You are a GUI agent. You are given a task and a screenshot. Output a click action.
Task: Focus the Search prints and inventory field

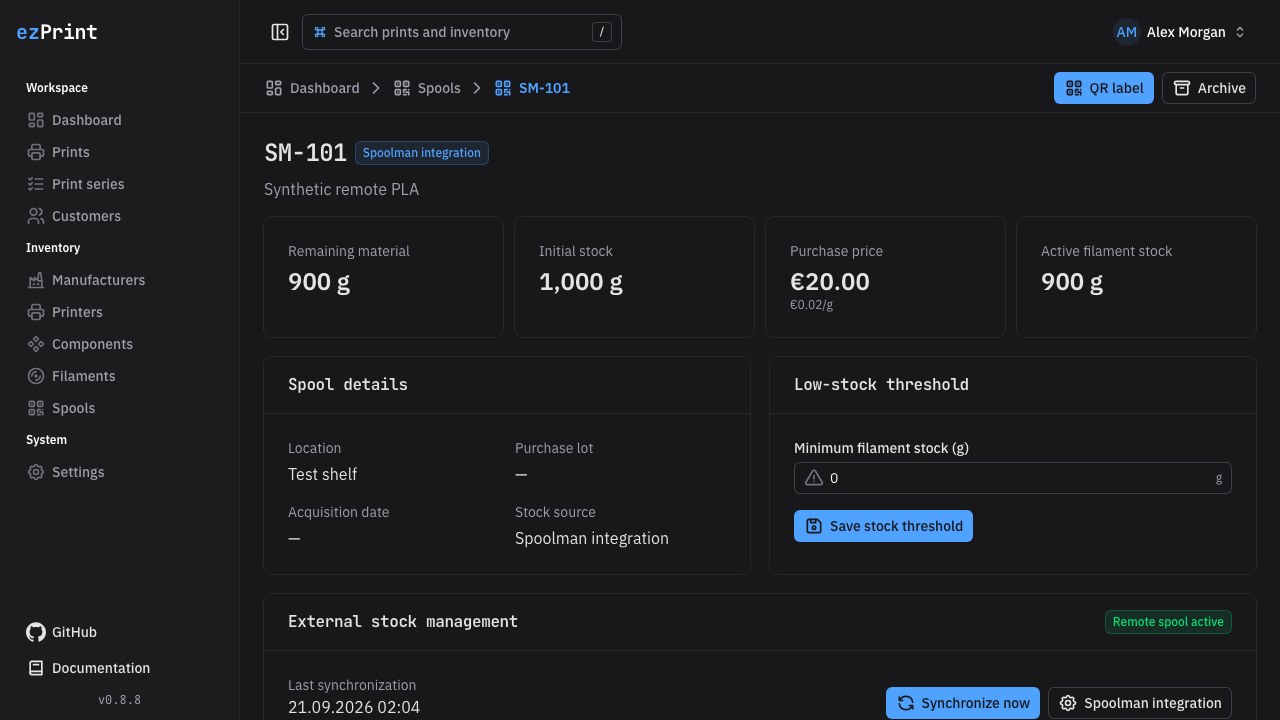pos(462,32)
